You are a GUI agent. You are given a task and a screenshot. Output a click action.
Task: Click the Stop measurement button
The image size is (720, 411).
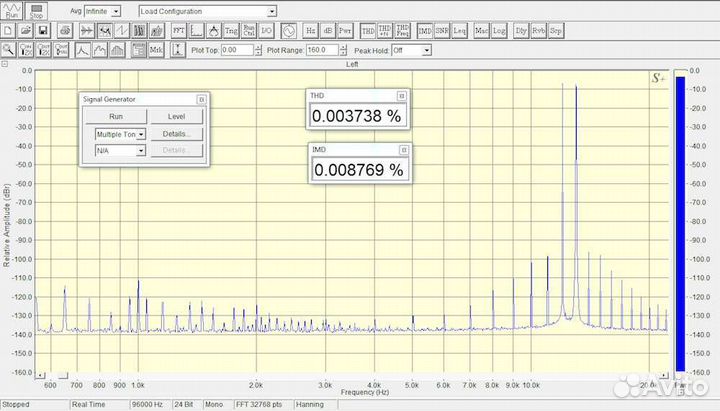click(37, 11)
